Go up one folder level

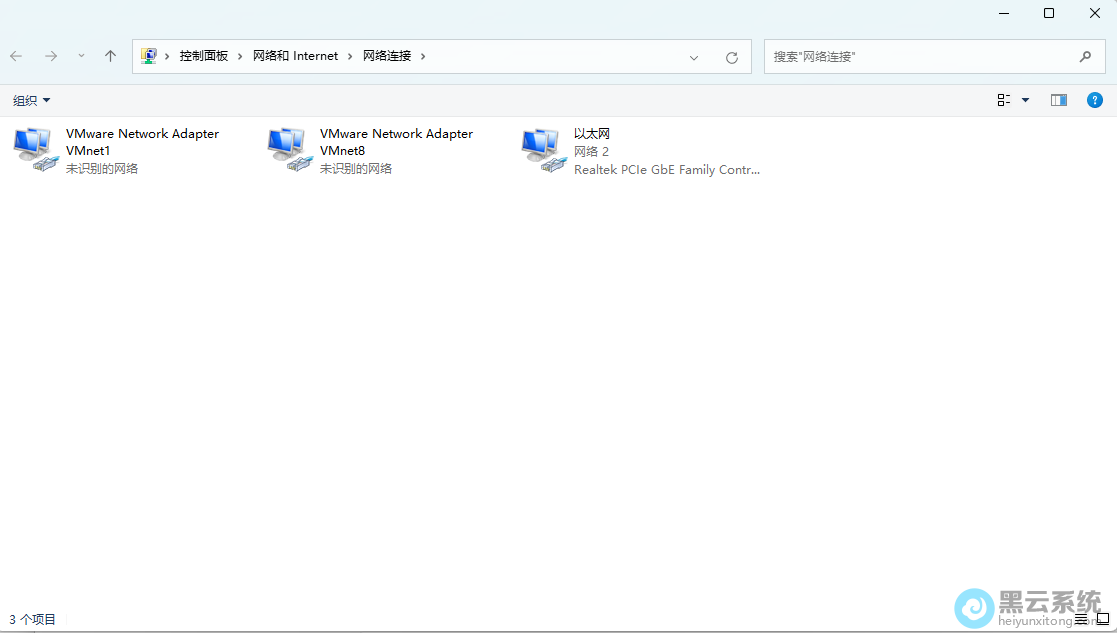click(110, 56)
